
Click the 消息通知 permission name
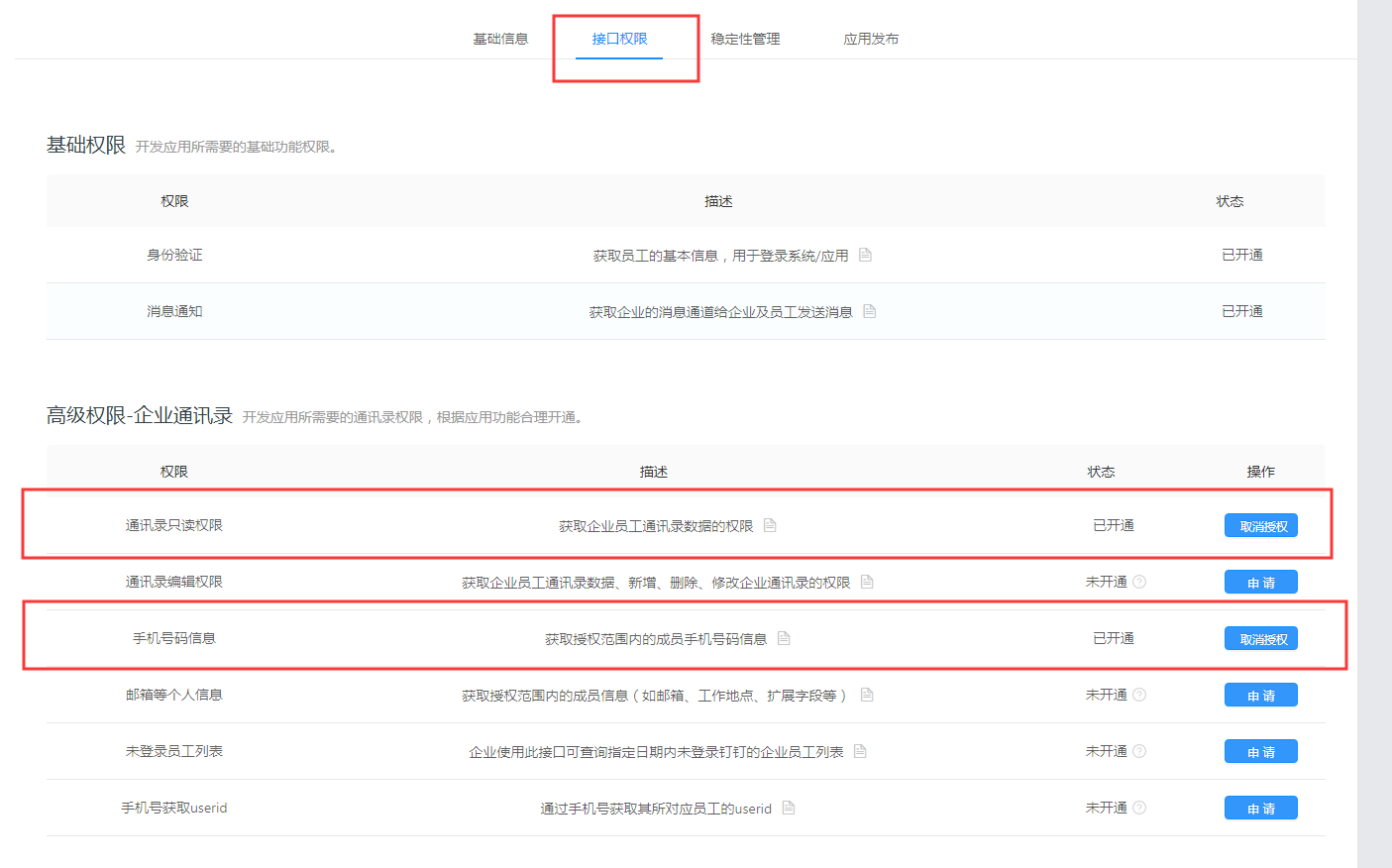[x=174, y=311]
